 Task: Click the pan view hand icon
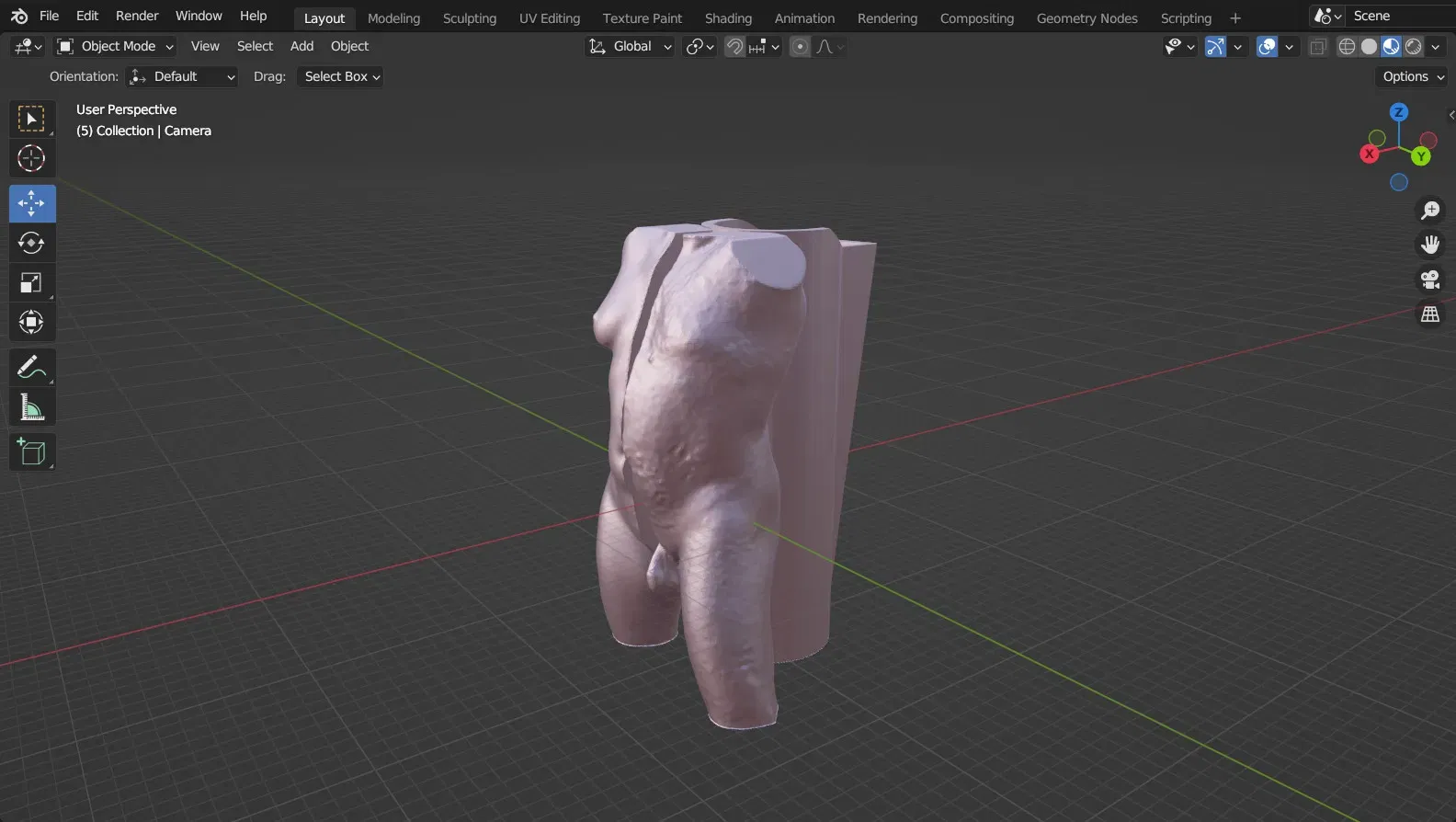point(1430,245)
